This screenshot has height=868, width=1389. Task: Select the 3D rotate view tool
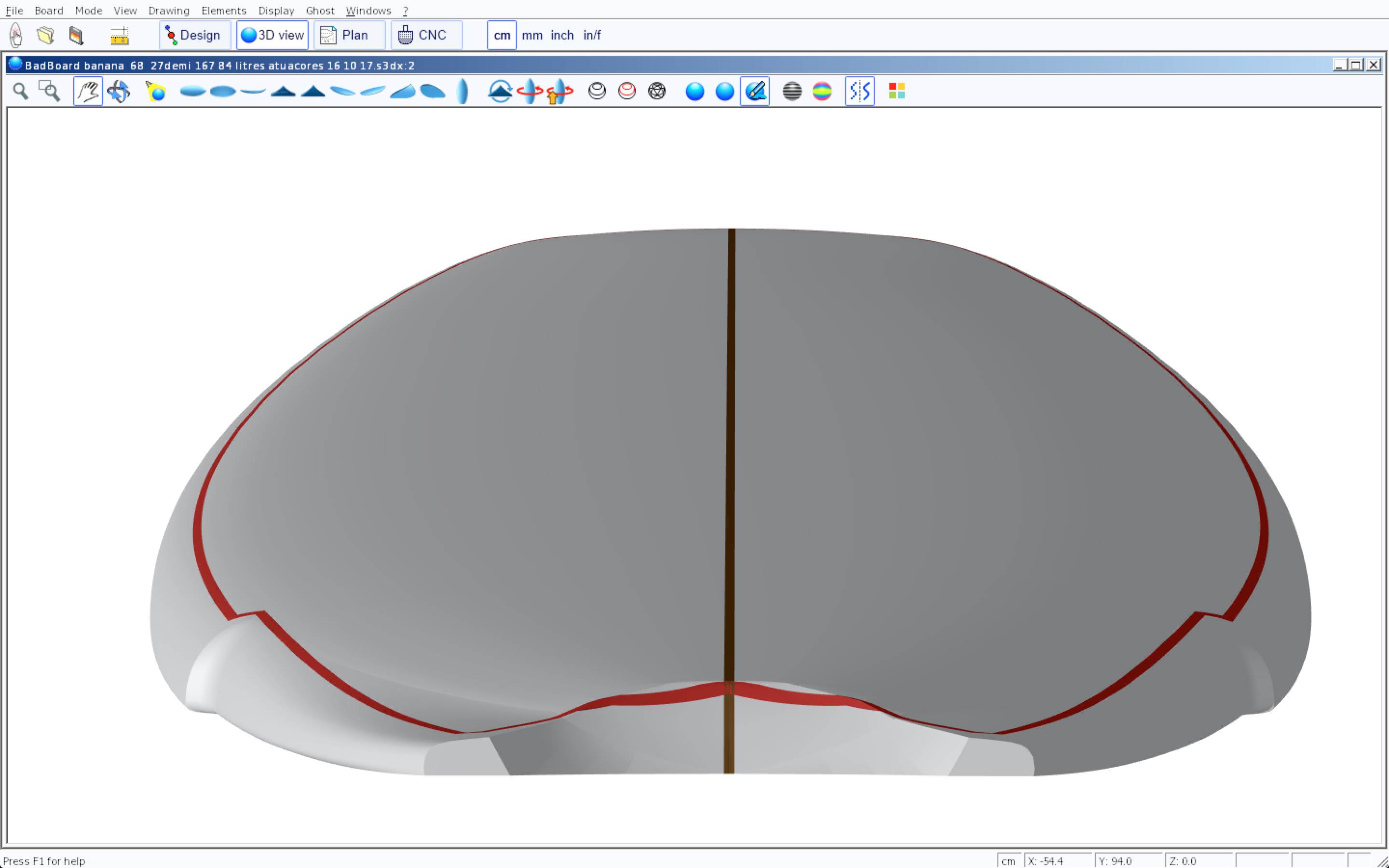(119, 91)
